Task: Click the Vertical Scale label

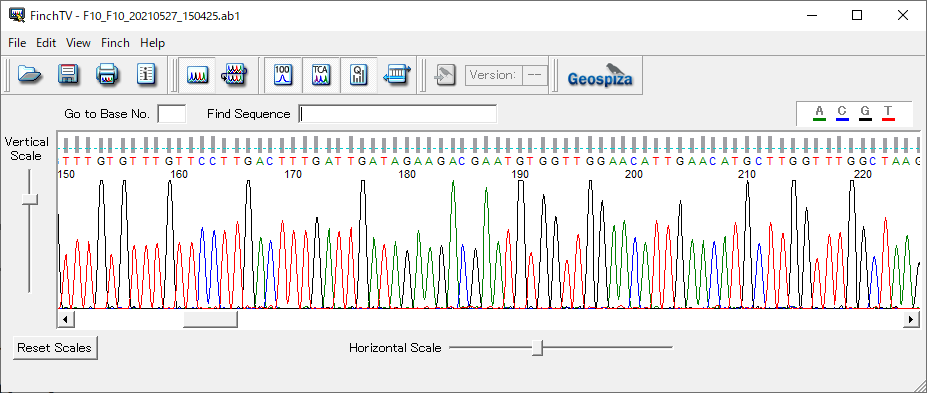Action: coord(27,149)
